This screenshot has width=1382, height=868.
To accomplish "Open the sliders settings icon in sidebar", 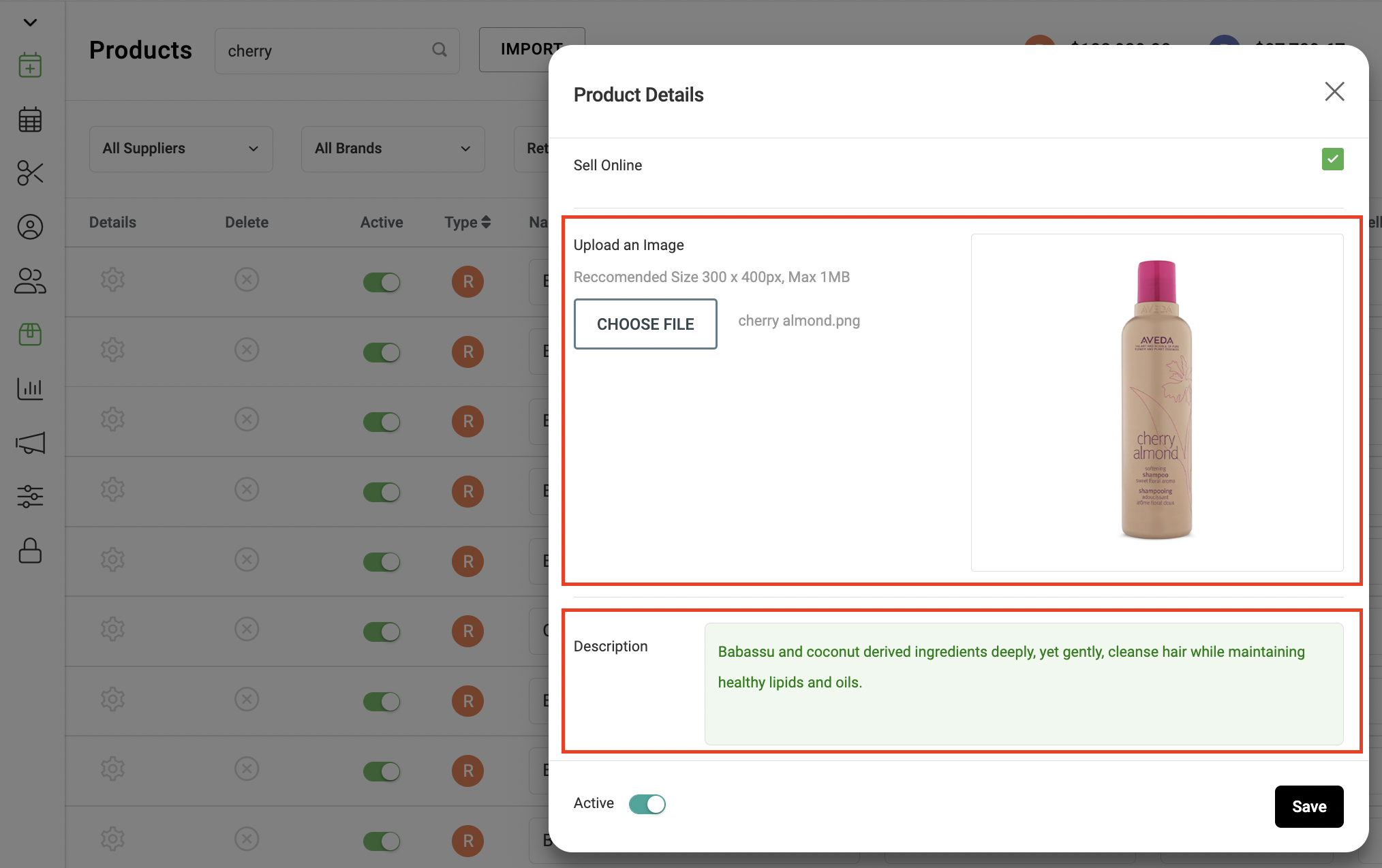I will coord(30,496).
